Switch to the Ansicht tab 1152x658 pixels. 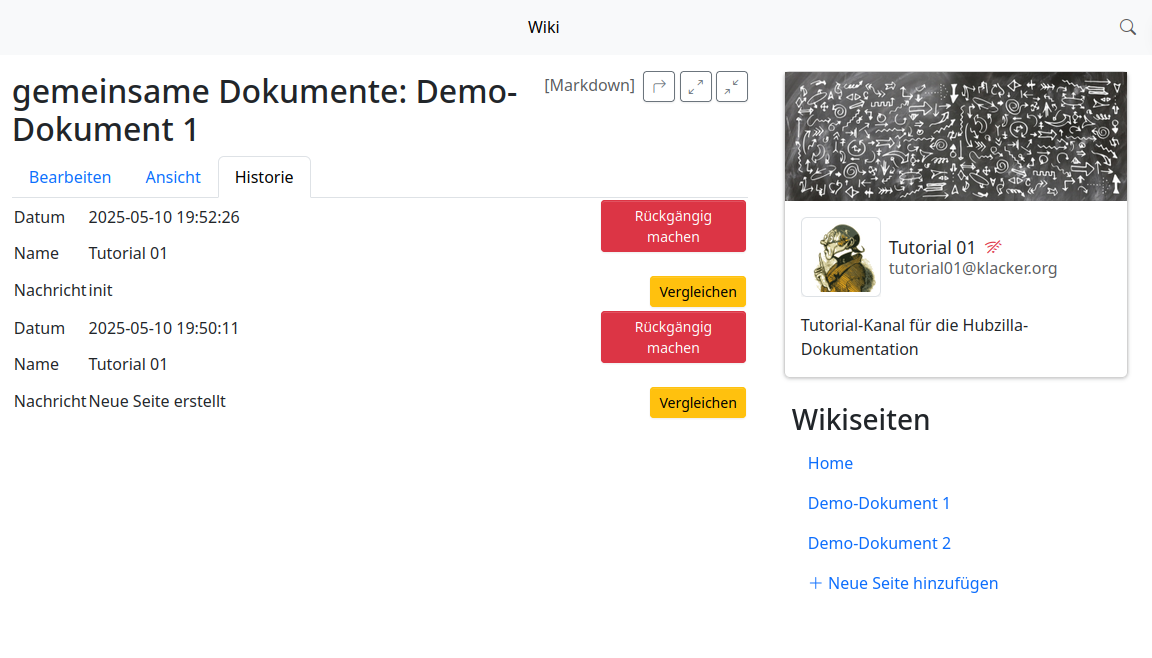[173, 177]
